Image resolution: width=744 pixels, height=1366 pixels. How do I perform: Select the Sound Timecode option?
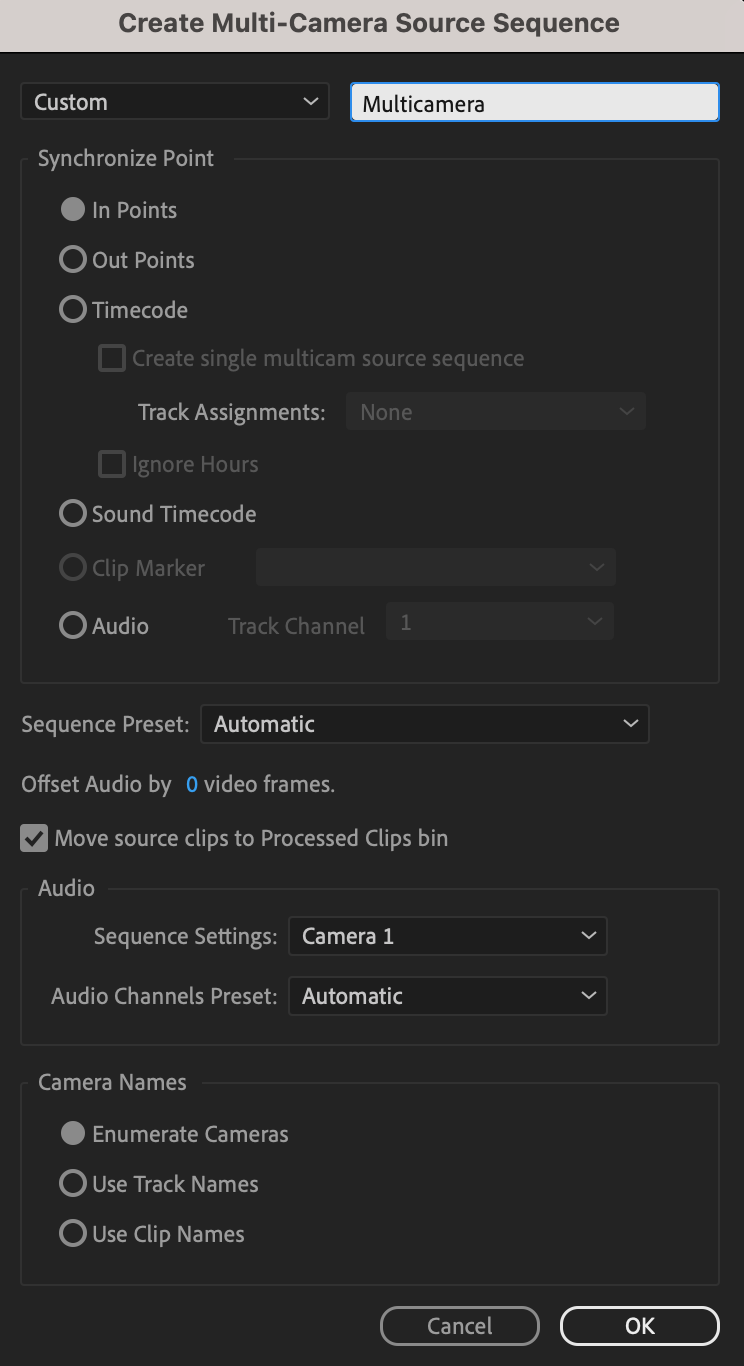click(73, 514)
